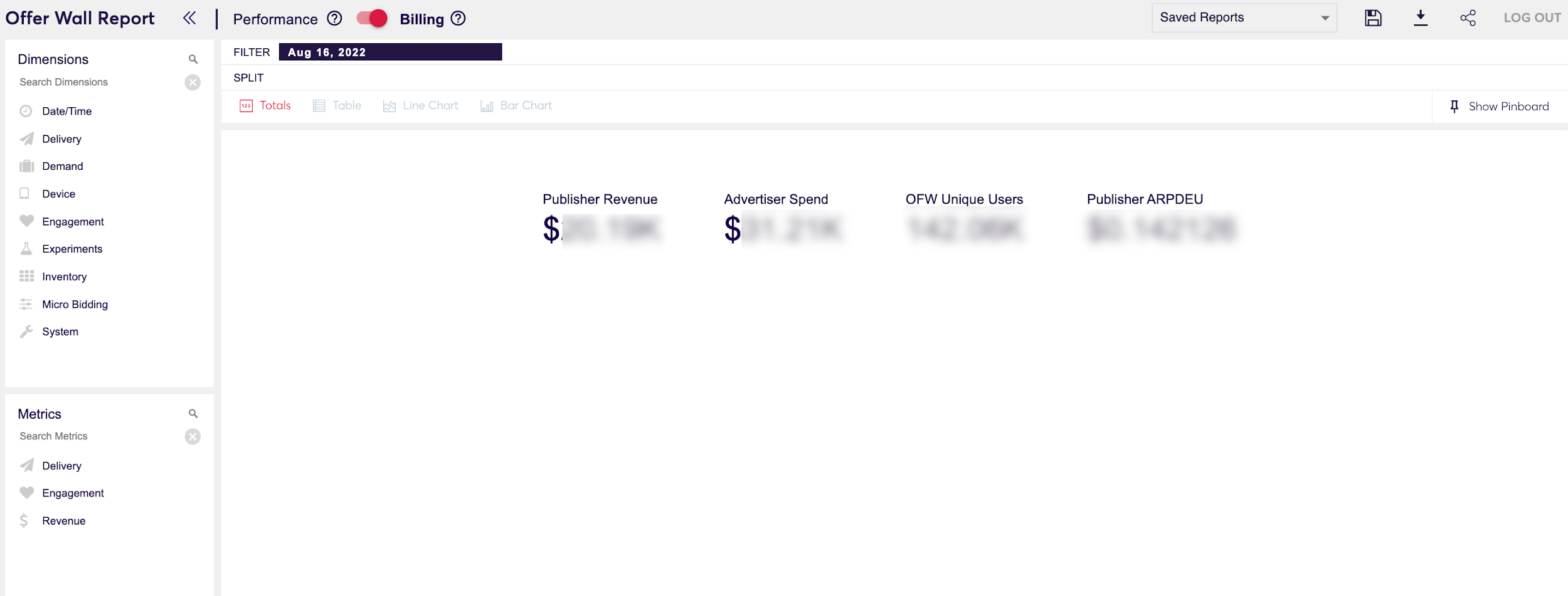Toggle the Performance/Billing switch
This screenshot has height=596, width=1568.
[372, 19]
